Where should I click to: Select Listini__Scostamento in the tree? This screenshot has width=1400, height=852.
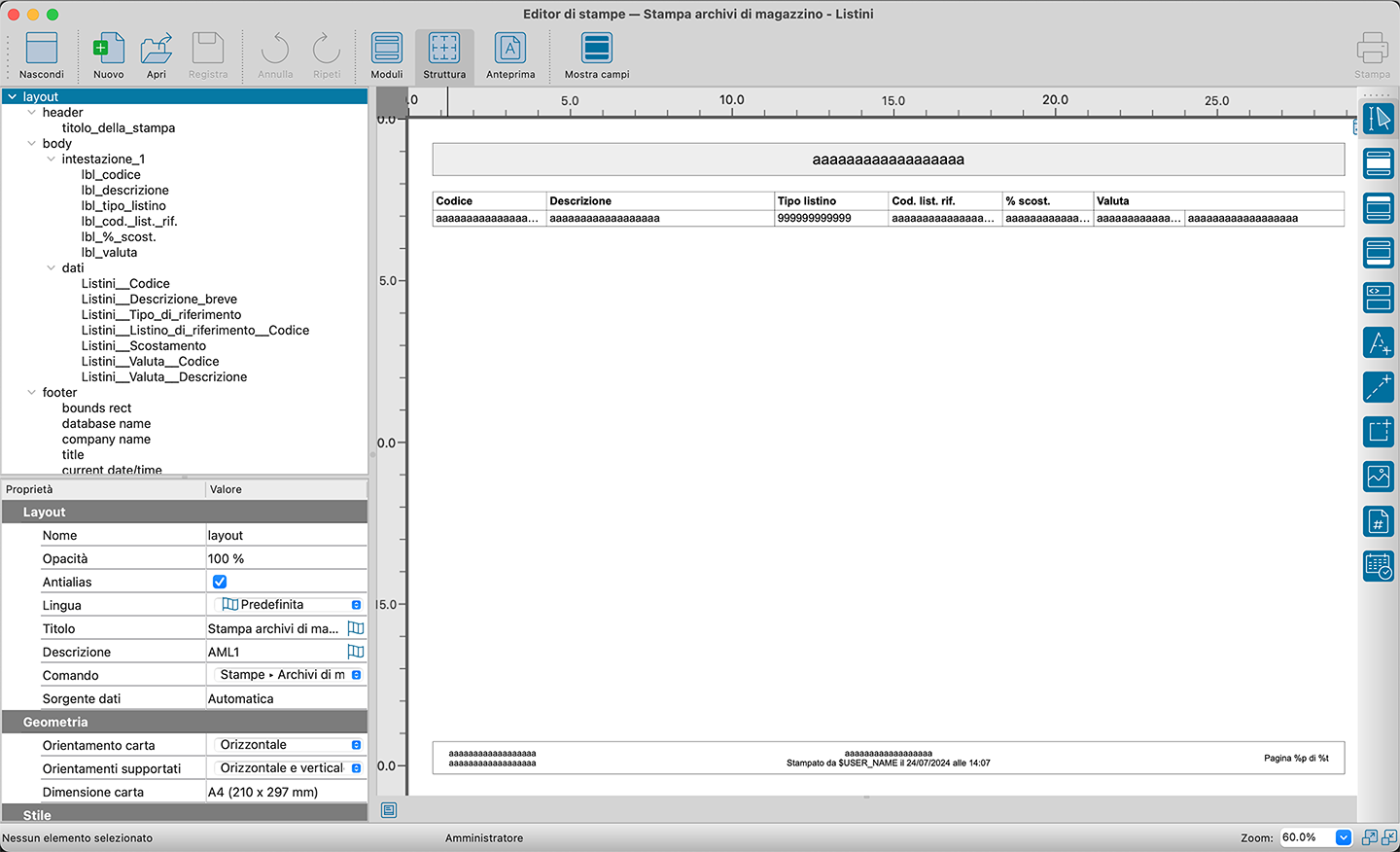[x=144, y=346]
